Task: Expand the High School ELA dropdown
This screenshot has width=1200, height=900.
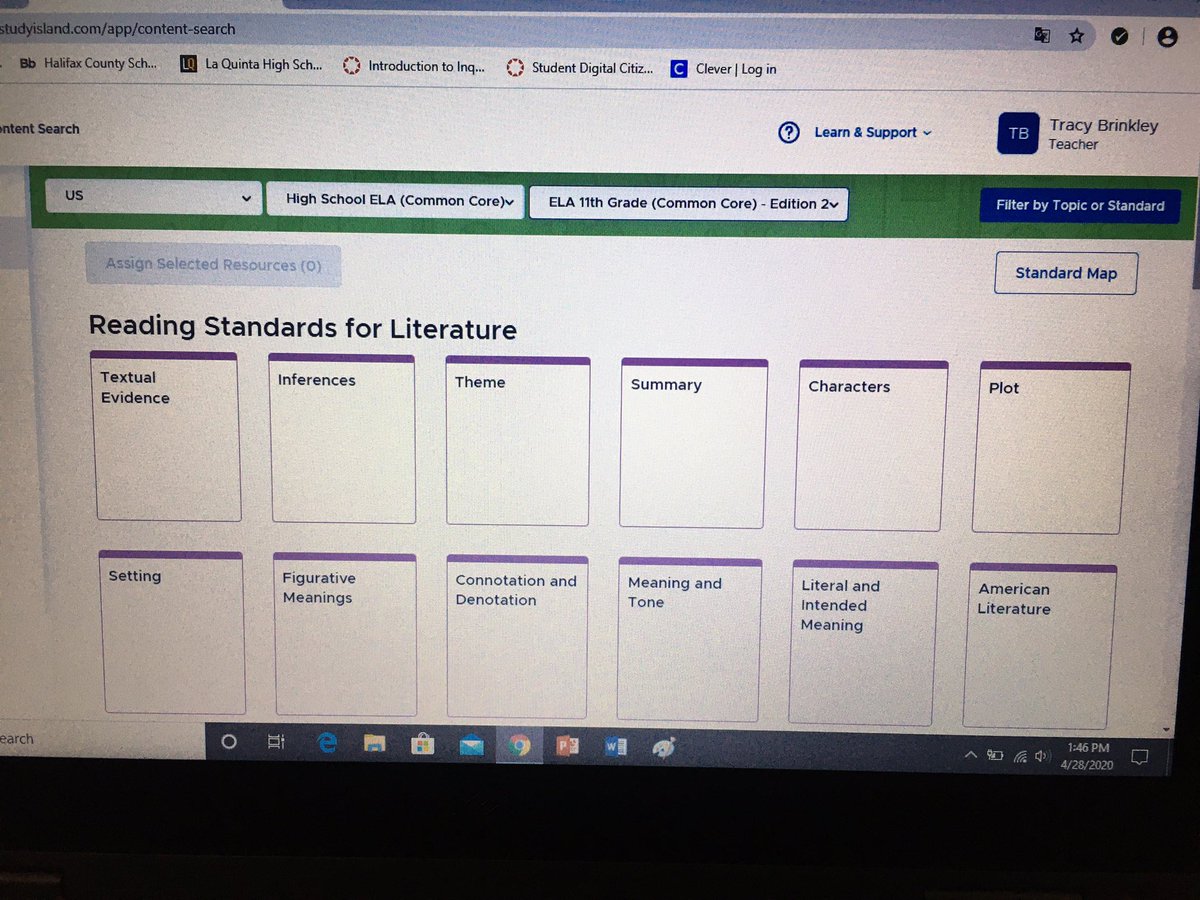Action: click(x=395, y=201)
